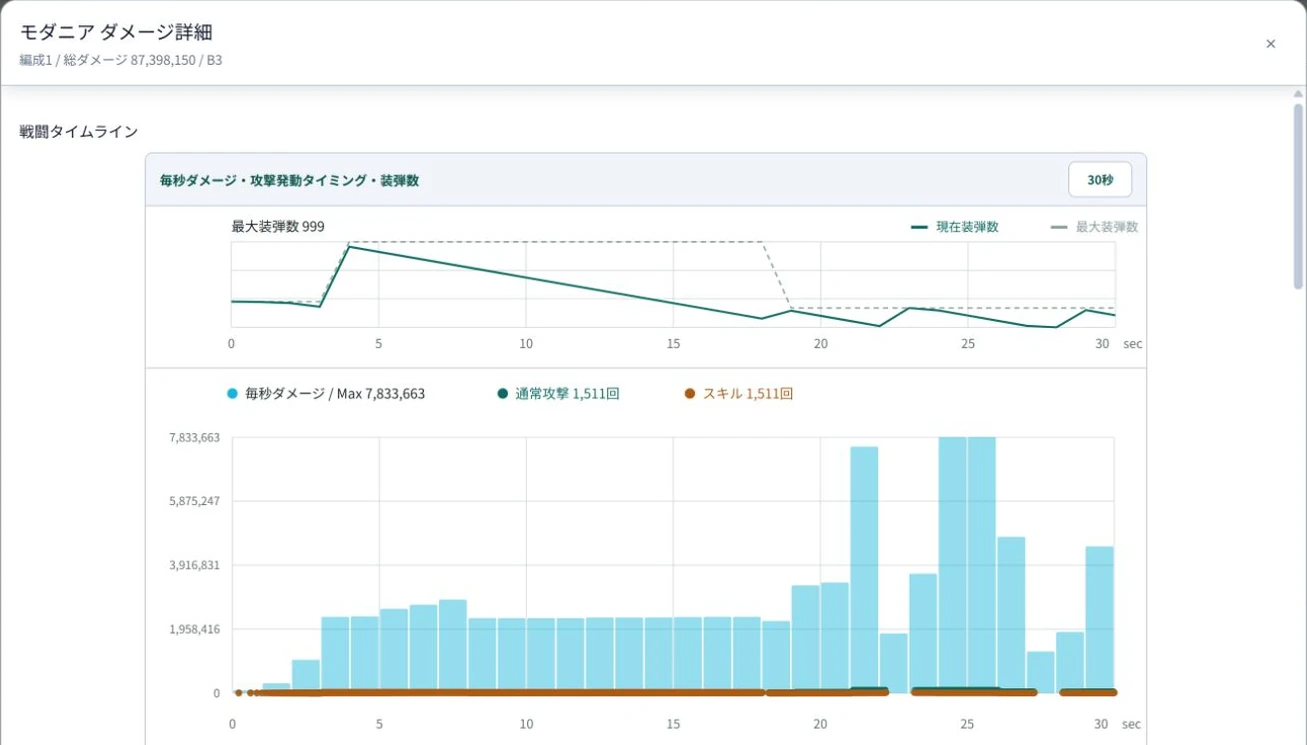Toggle the 通常攻撃 1,511回 legend series
The width and height of the screenshot is (1307, 745).
click(x=558, y=394)
